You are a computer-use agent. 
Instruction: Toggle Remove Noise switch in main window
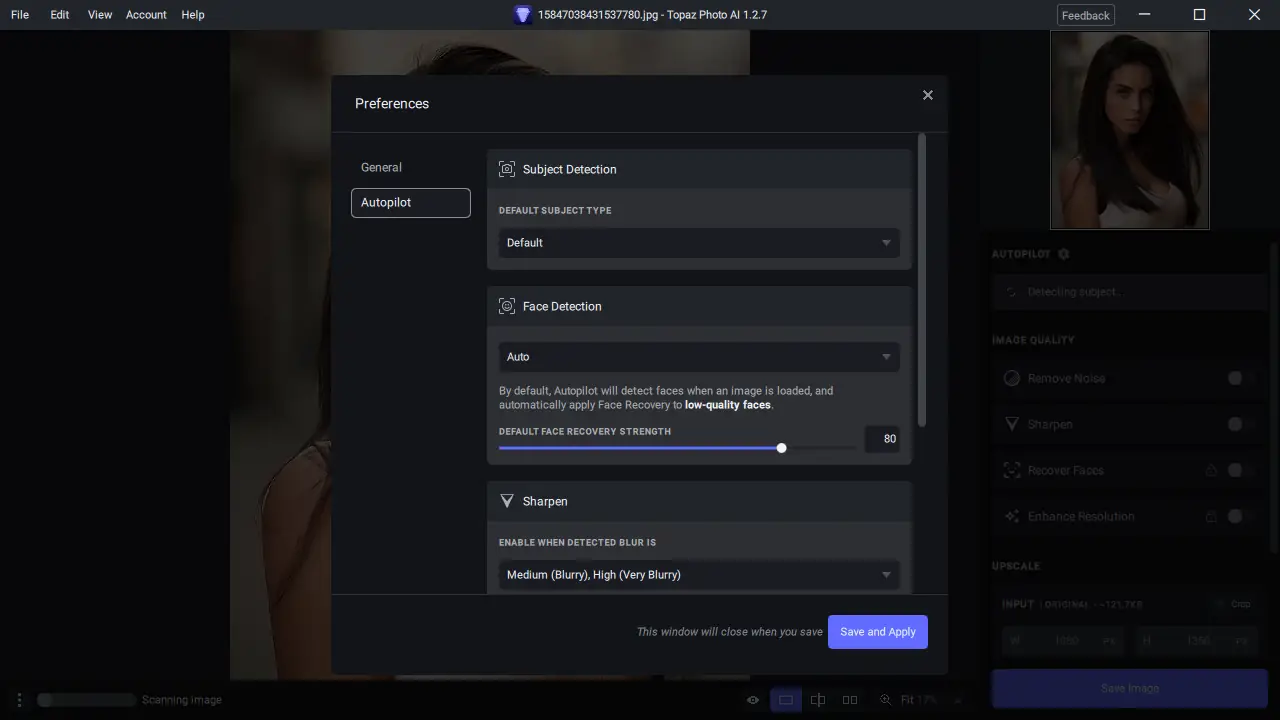(x=1241, y=378)
